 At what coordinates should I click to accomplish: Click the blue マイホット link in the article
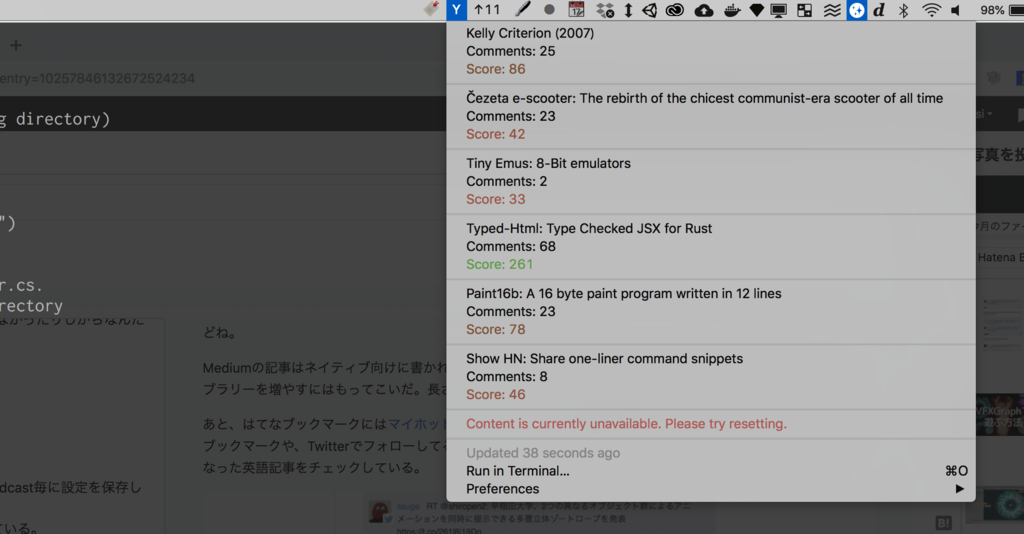coord(416,424)
